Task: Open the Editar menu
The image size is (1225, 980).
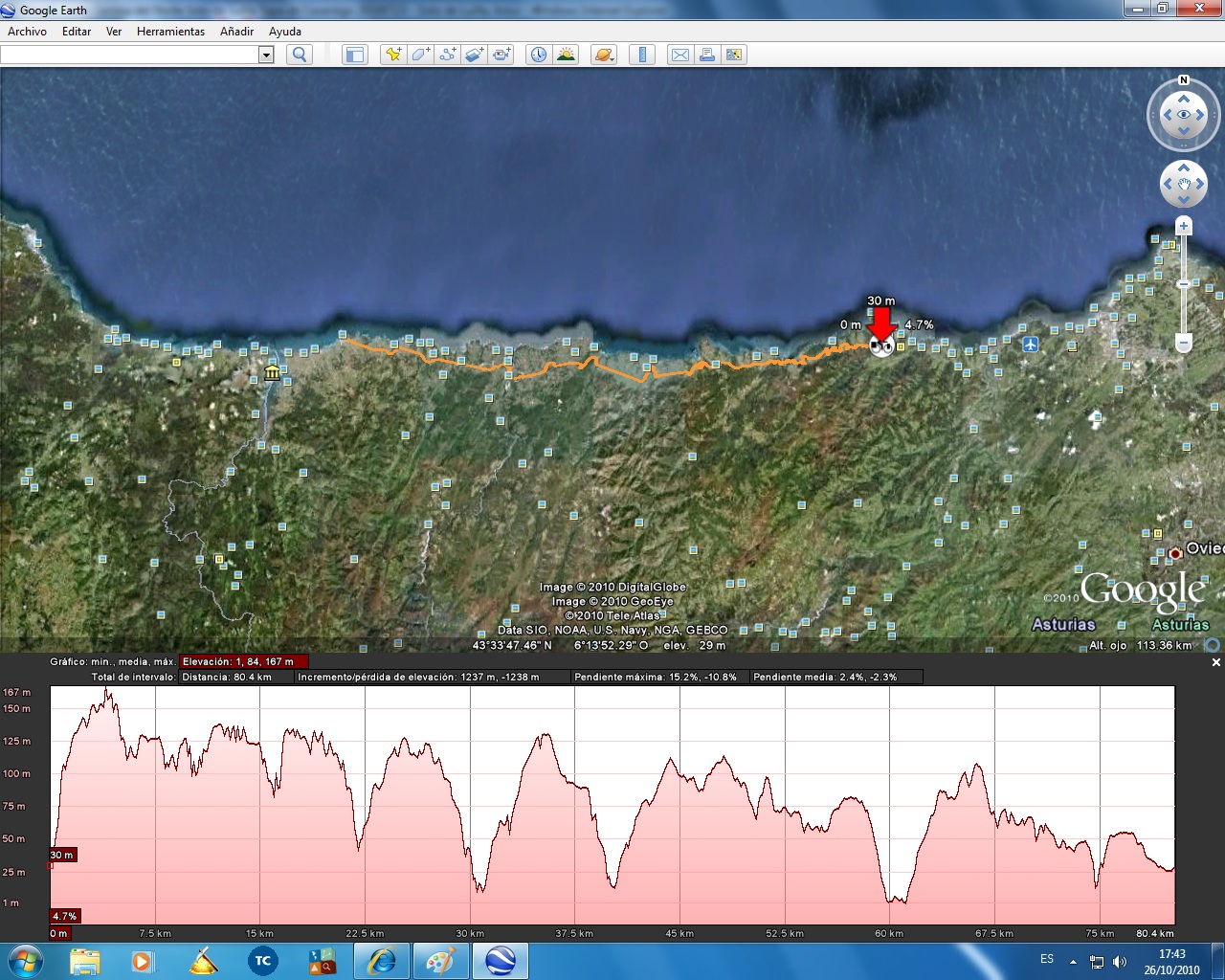Action: click(77, 32)
